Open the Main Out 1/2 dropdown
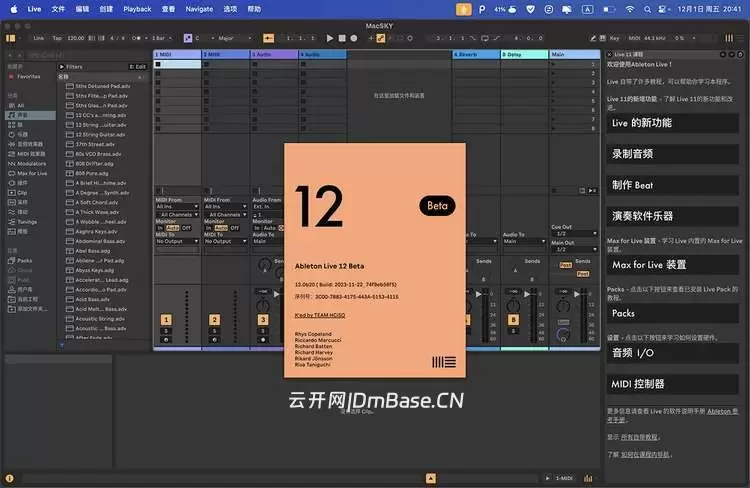The width and height of the screenshot is (750, 488). point(574,249)
